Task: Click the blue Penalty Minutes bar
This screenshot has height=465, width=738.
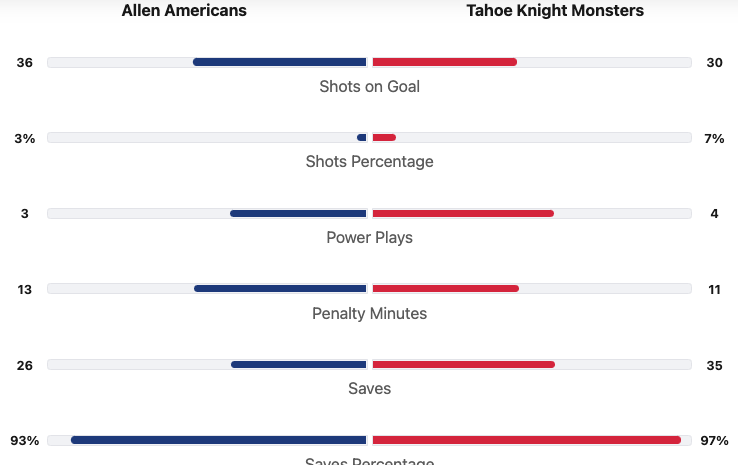Action: click(280, 289)
